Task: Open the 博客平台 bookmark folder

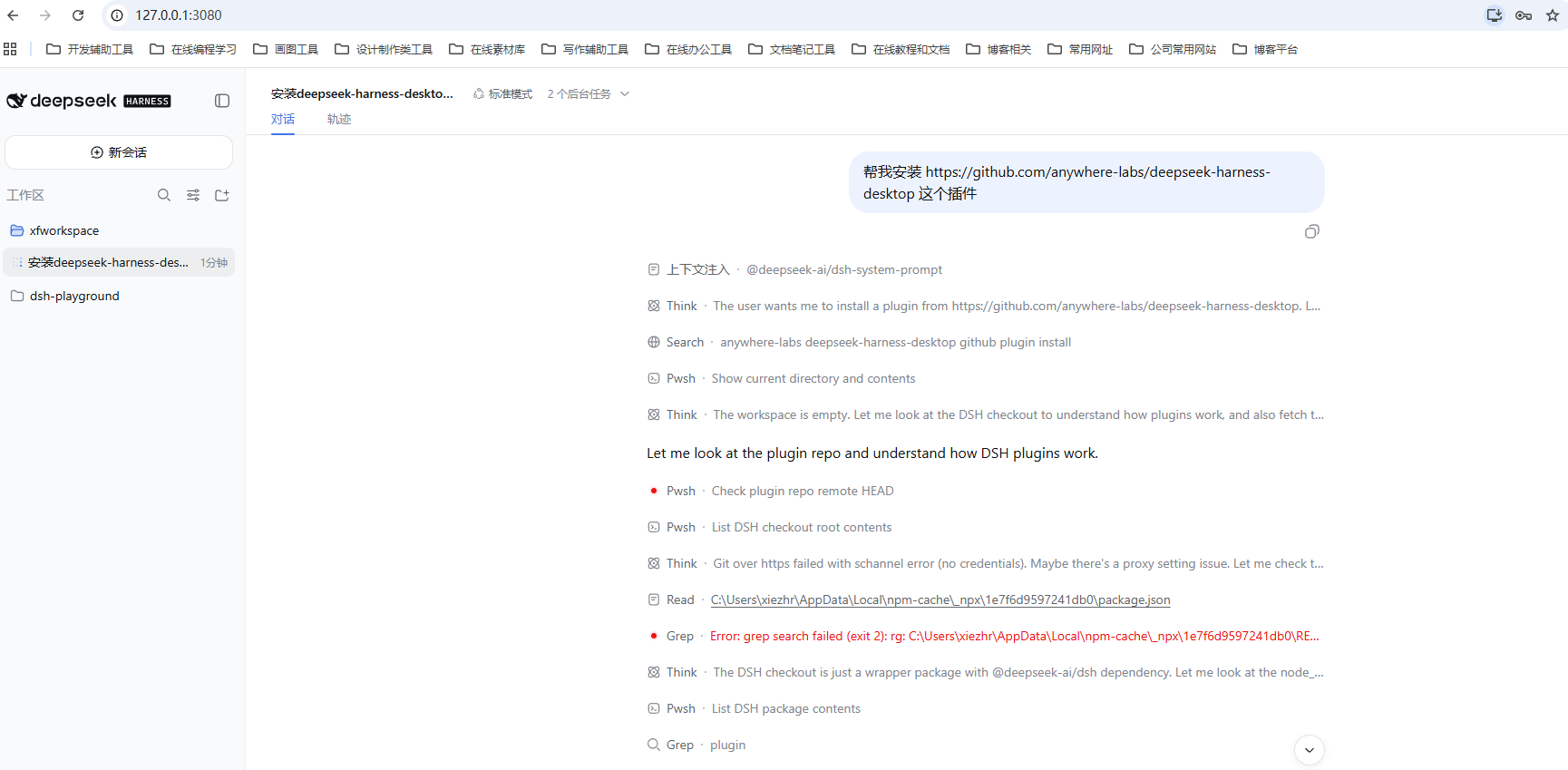Action: tap(1265, 49)
